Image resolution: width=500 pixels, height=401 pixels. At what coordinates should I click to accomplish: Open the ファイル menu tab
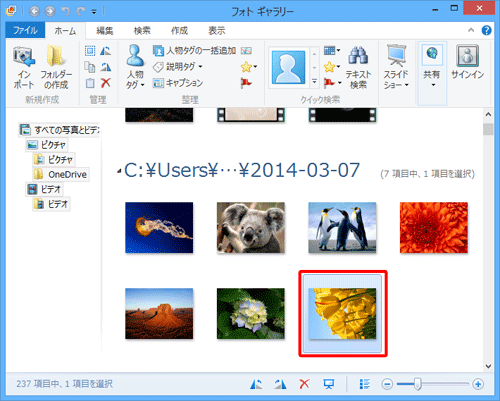(25, 31)
